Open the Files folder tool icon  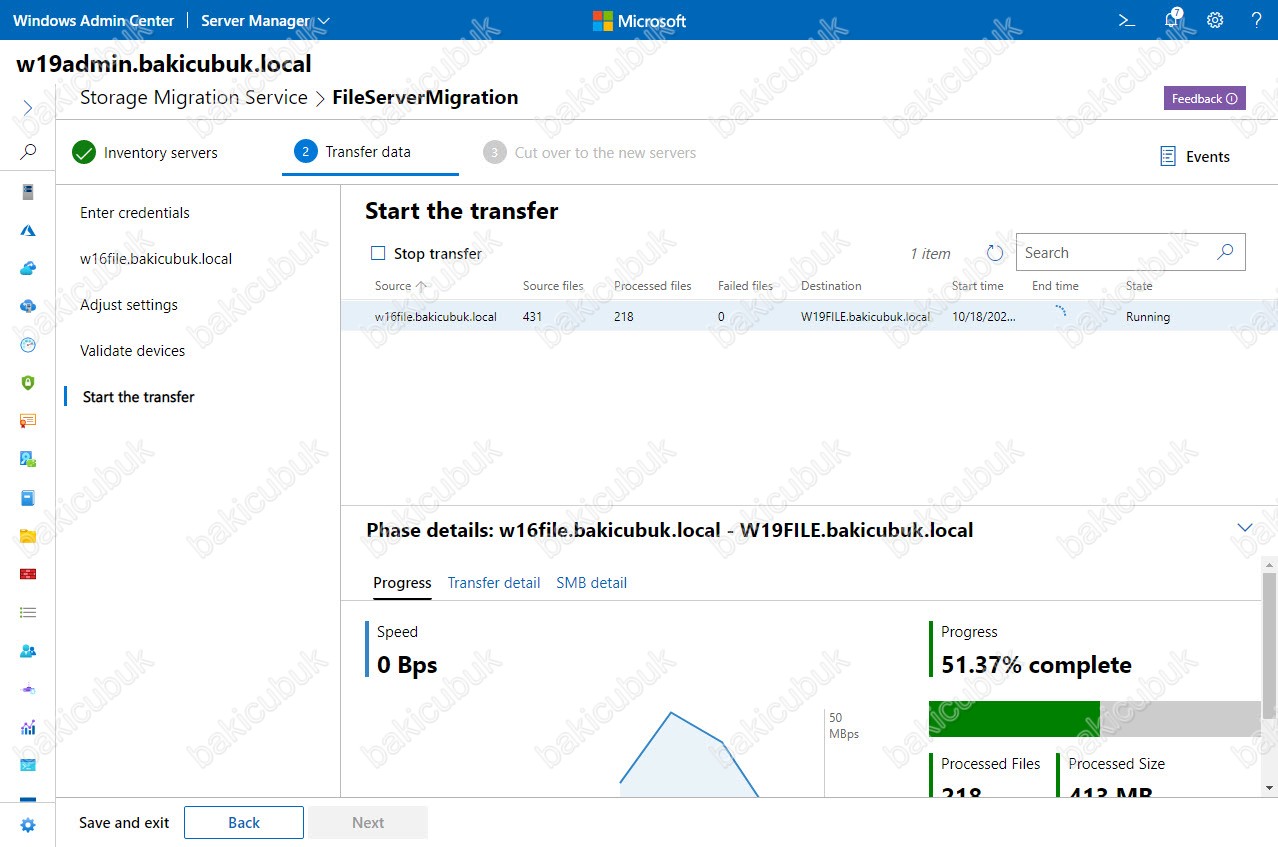point(28,536)
